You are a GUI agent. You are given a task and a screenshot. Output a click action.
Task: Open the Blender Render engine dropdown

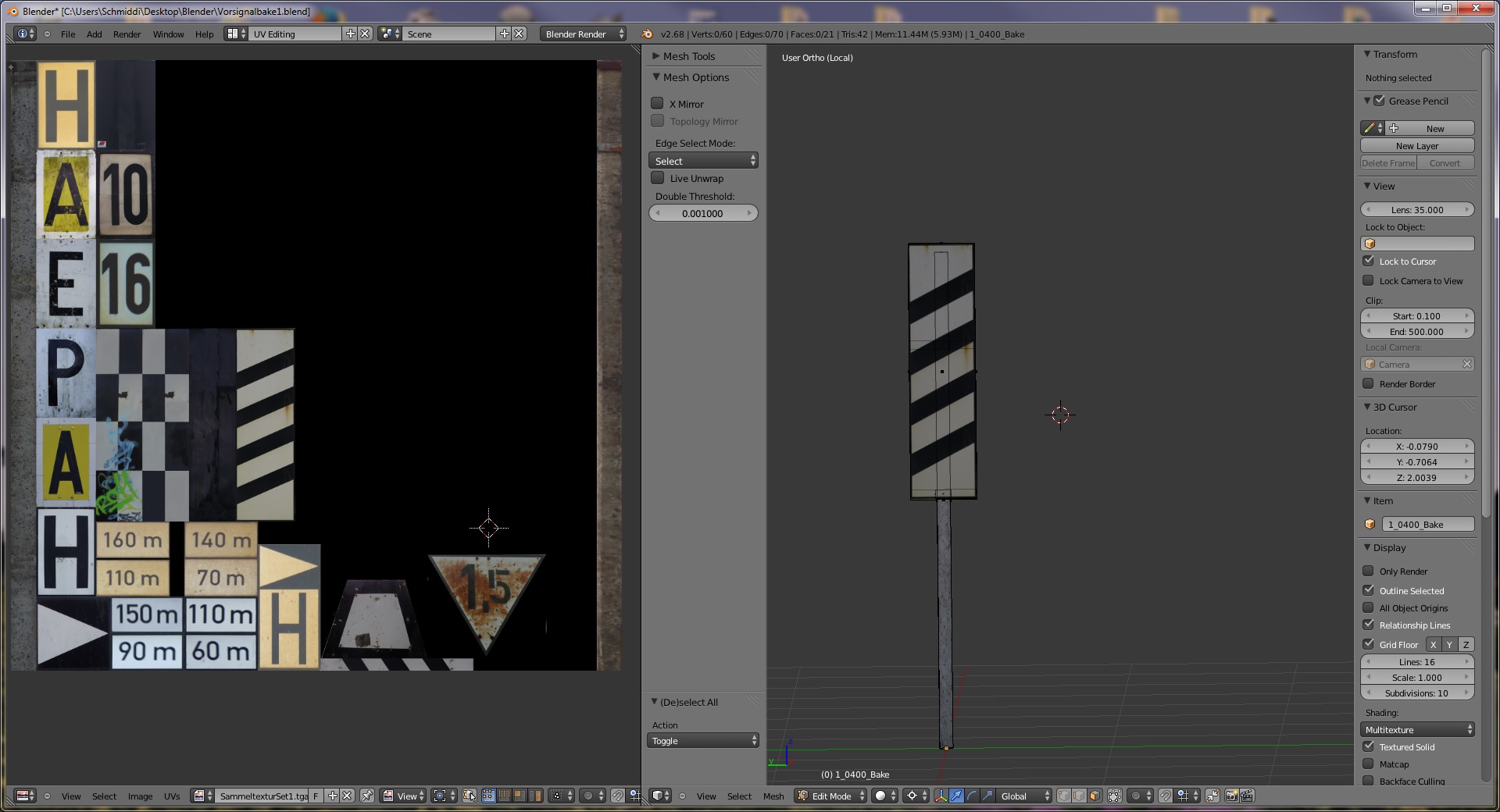tap(584, 34)
